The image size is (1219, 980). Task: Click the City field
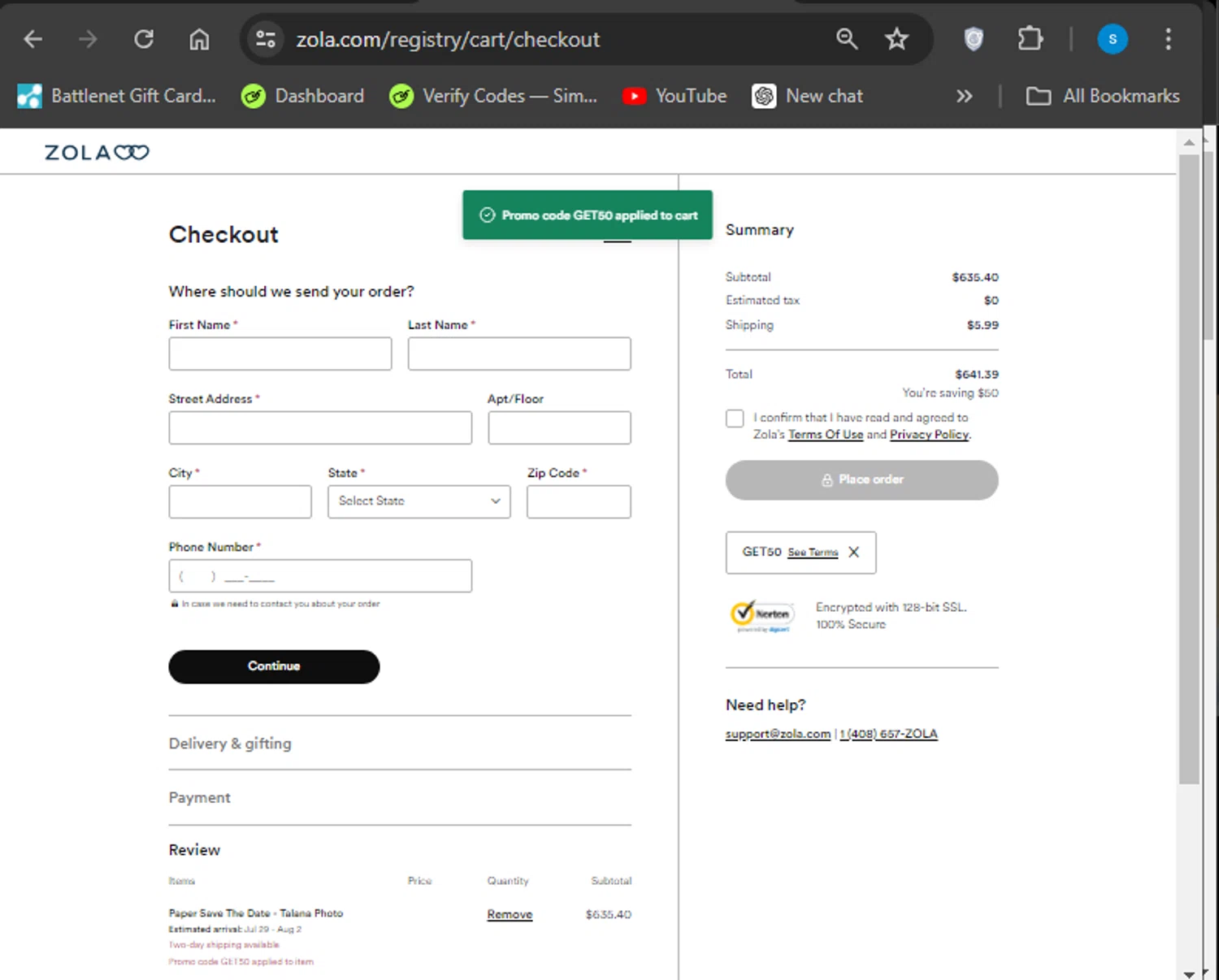(x=240, y=501)
